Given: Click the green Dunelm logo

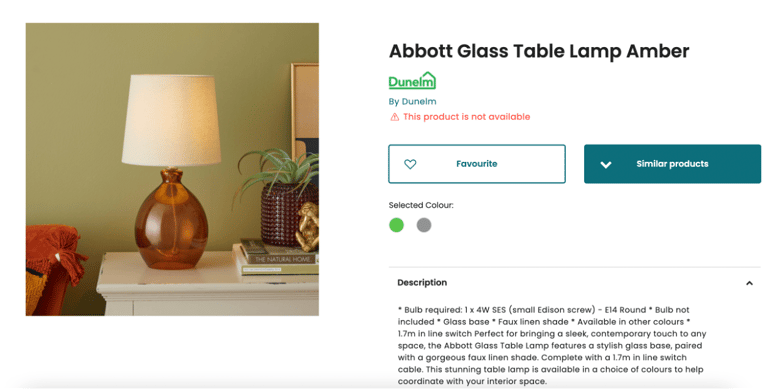Looking at the screenshot, I should pos(412,81).
